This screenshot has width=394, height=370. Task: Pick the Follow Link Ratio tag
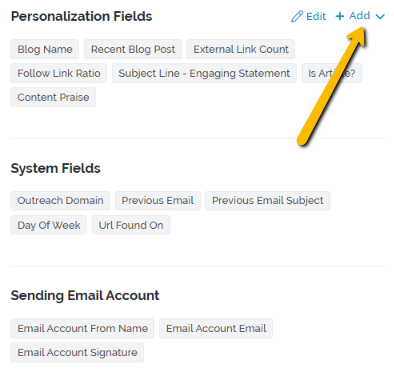point(59,73)
